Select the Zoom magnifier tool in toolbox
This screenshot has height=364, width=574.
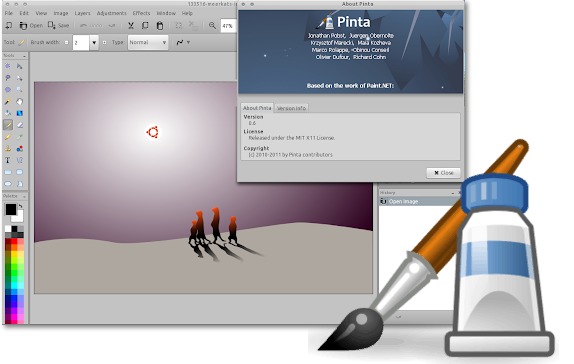click(x=19, y=89)
